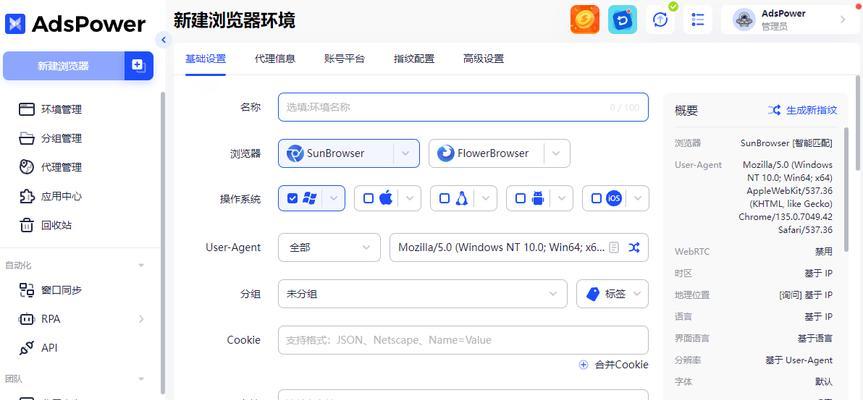Expand the Android version dropdown arrow

(x=561, y=198)
